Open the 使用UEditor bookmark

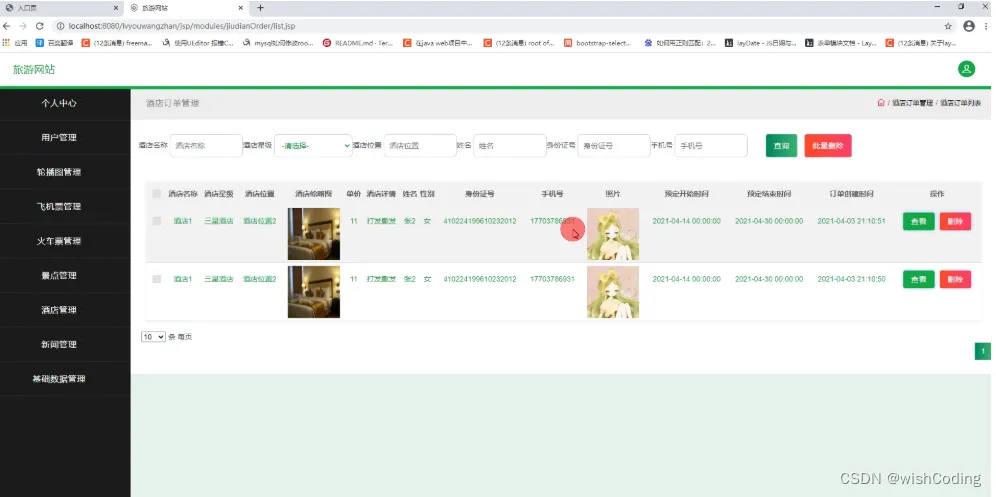(199, 43)
